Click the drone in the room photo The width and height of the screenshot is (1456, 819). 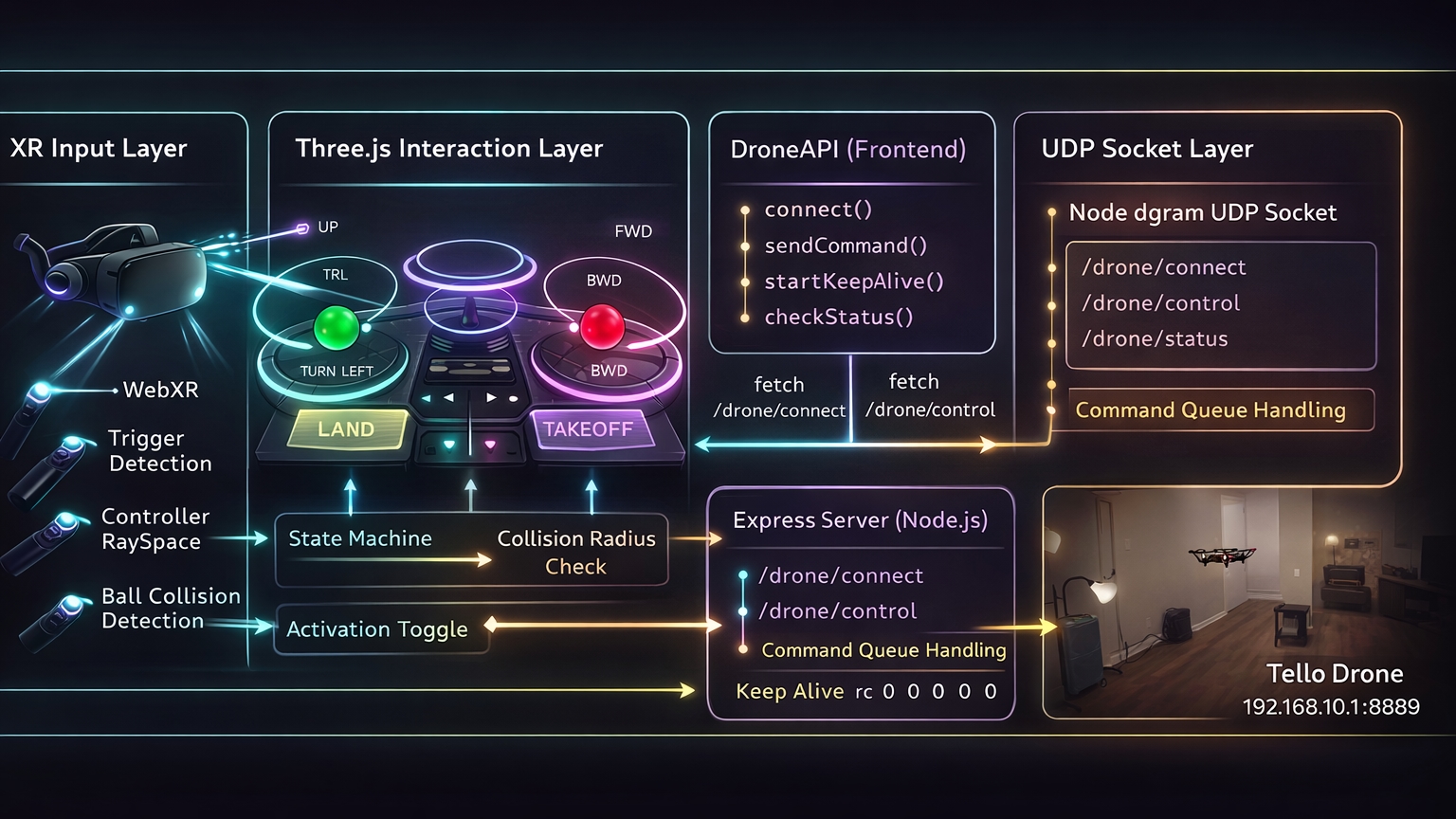(1223, 556)
